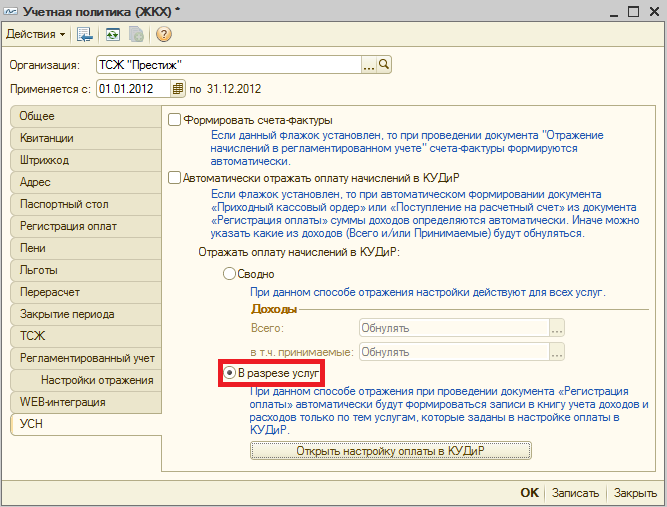Click the Всего income field
The width and height of the screenshot is (667, 507).
coord(454,328)
